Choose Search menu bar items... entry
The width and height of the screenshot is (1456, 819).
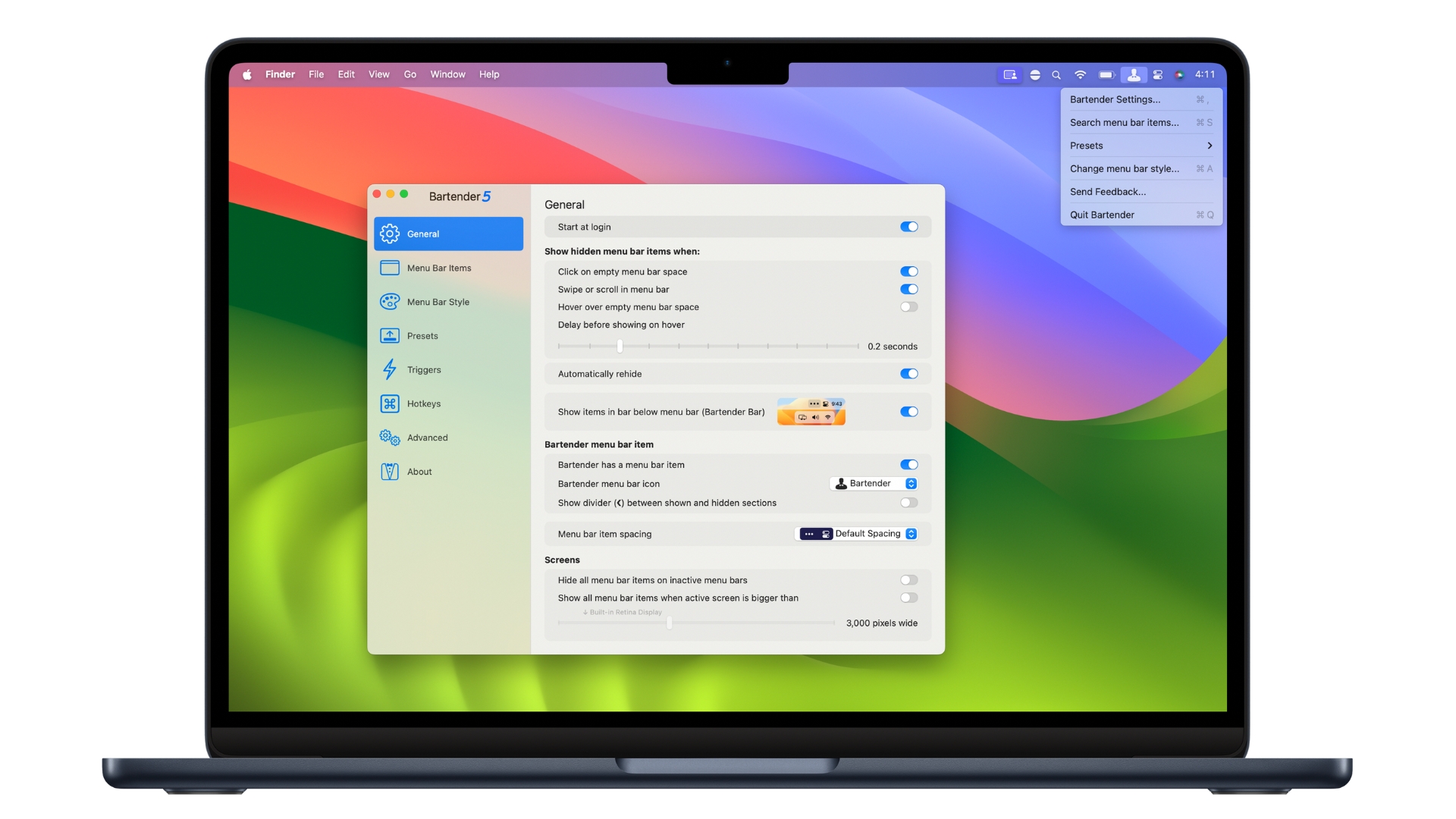1141,122
